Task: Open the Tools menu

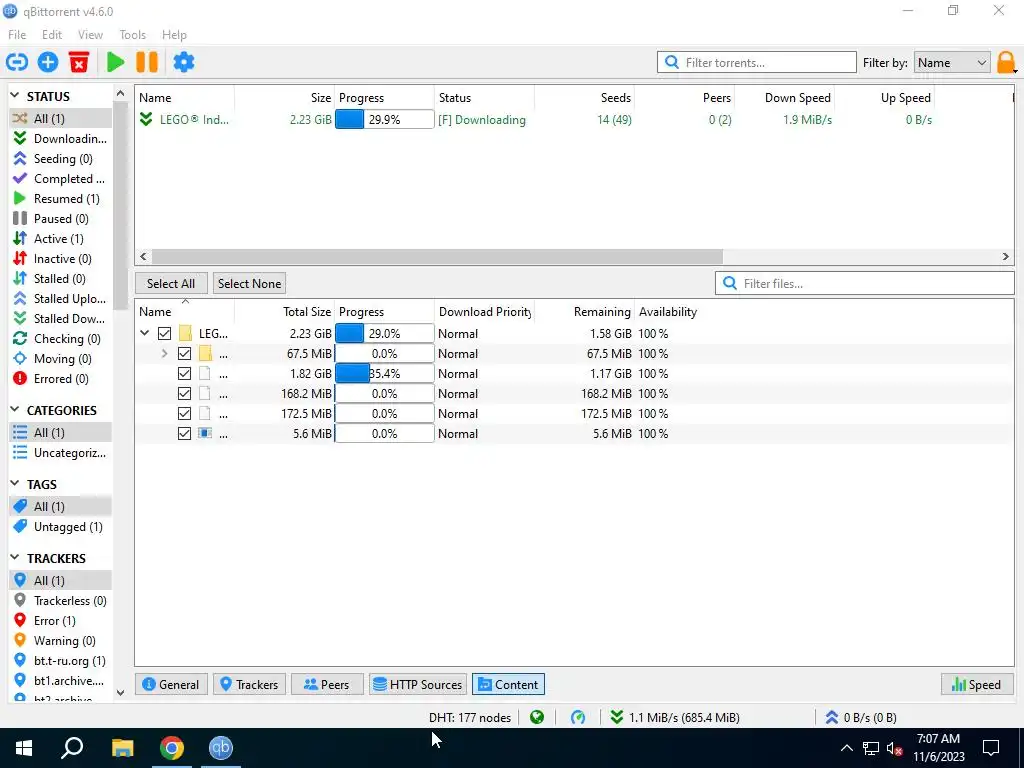Action: coord(133,35)
